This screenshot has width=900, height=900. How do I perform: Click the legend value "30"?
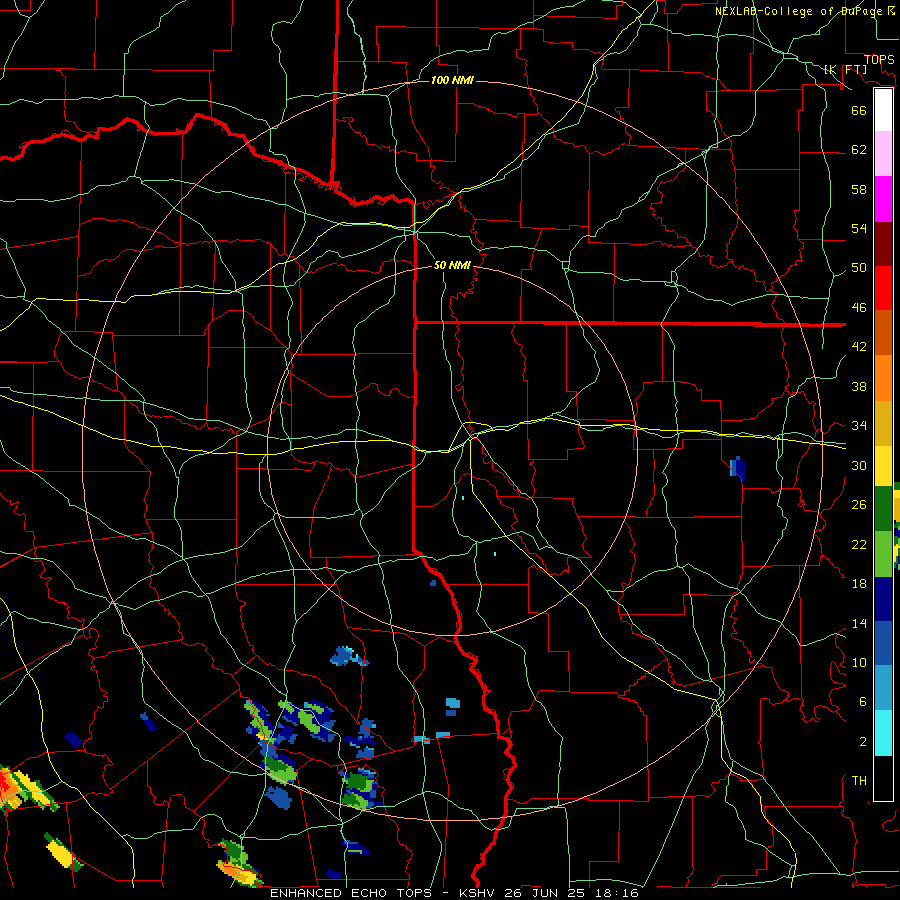pos(859,465)
